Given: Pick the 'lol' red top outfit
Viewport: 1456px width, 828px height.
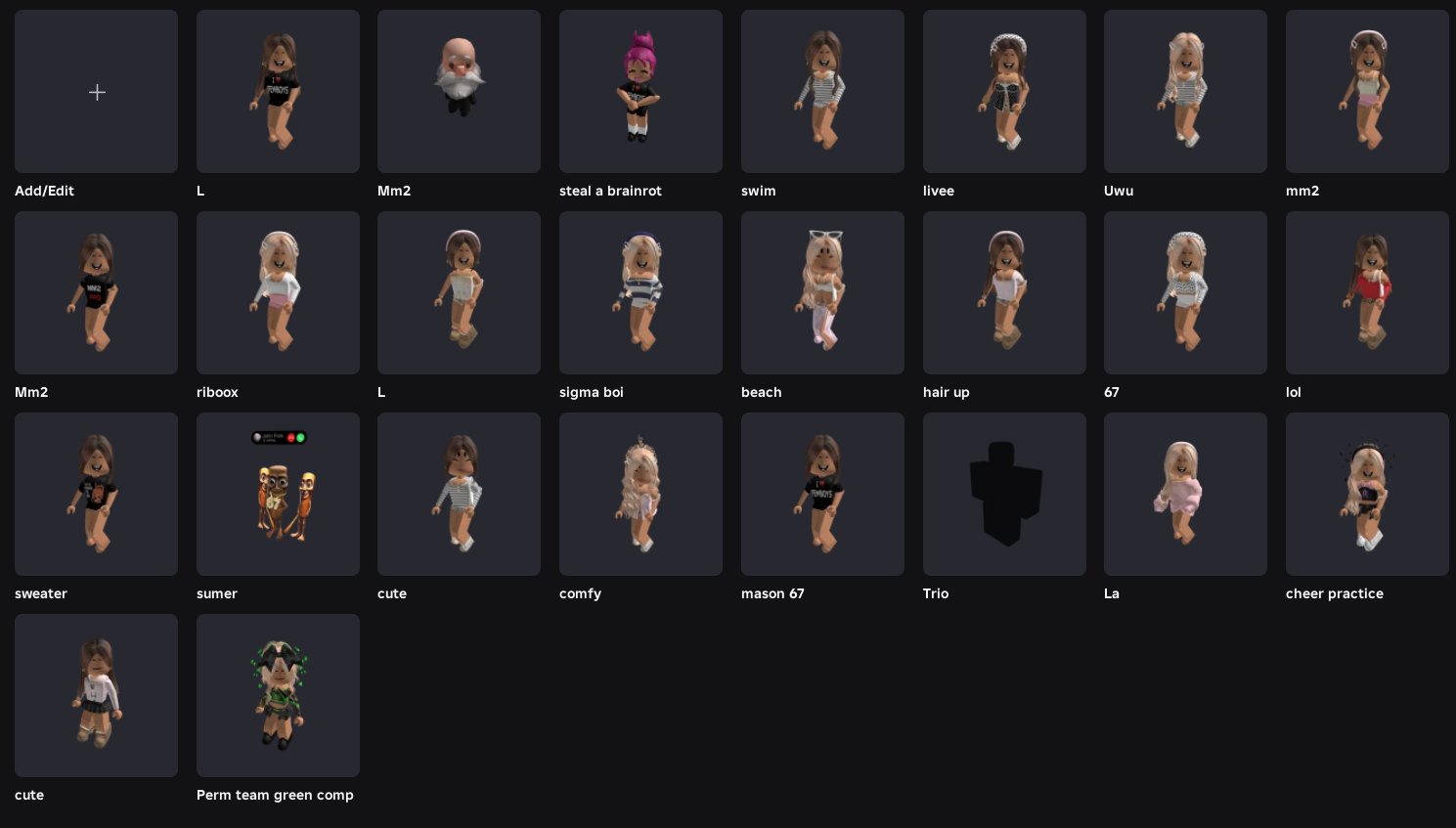Looking at the screenshot, I should [1367, 293].
